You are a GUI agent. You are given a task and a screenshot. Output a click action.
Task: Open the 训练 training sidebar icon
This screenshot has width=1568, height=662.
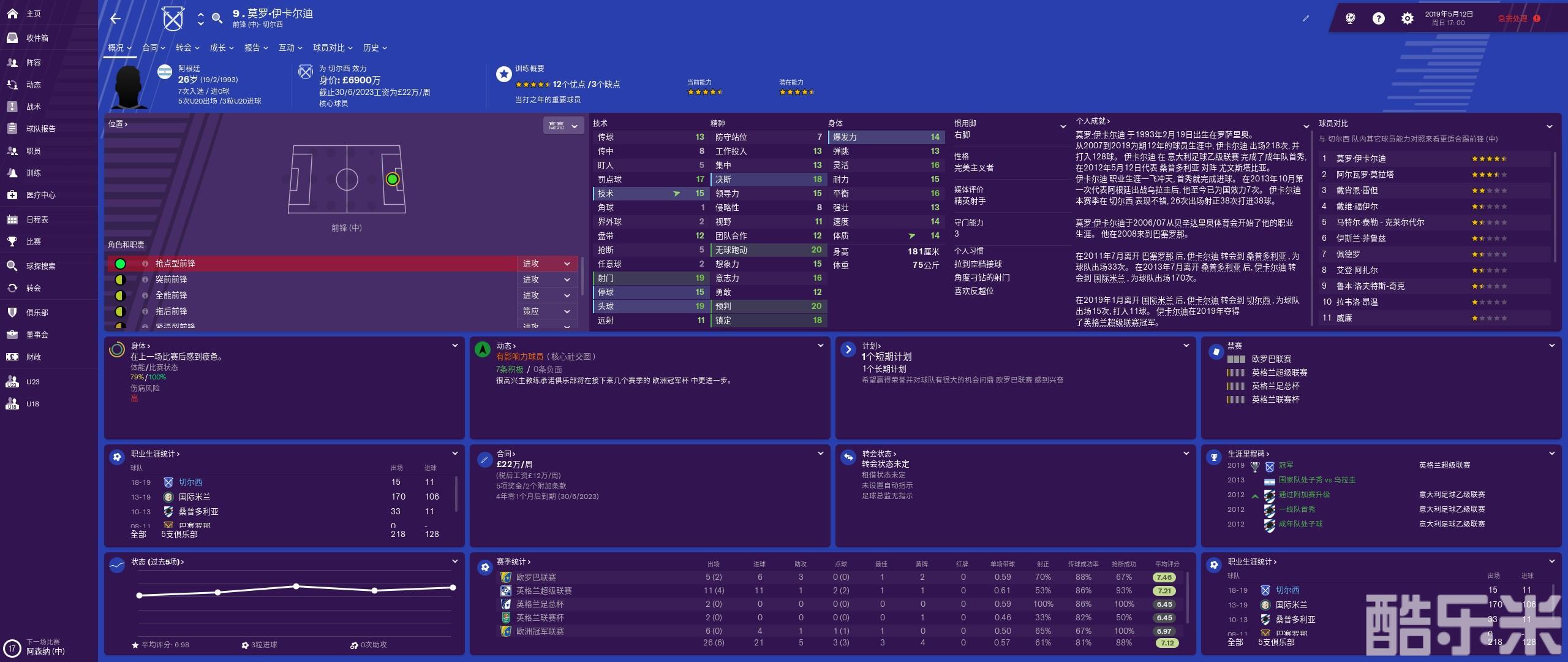point(12,173)
